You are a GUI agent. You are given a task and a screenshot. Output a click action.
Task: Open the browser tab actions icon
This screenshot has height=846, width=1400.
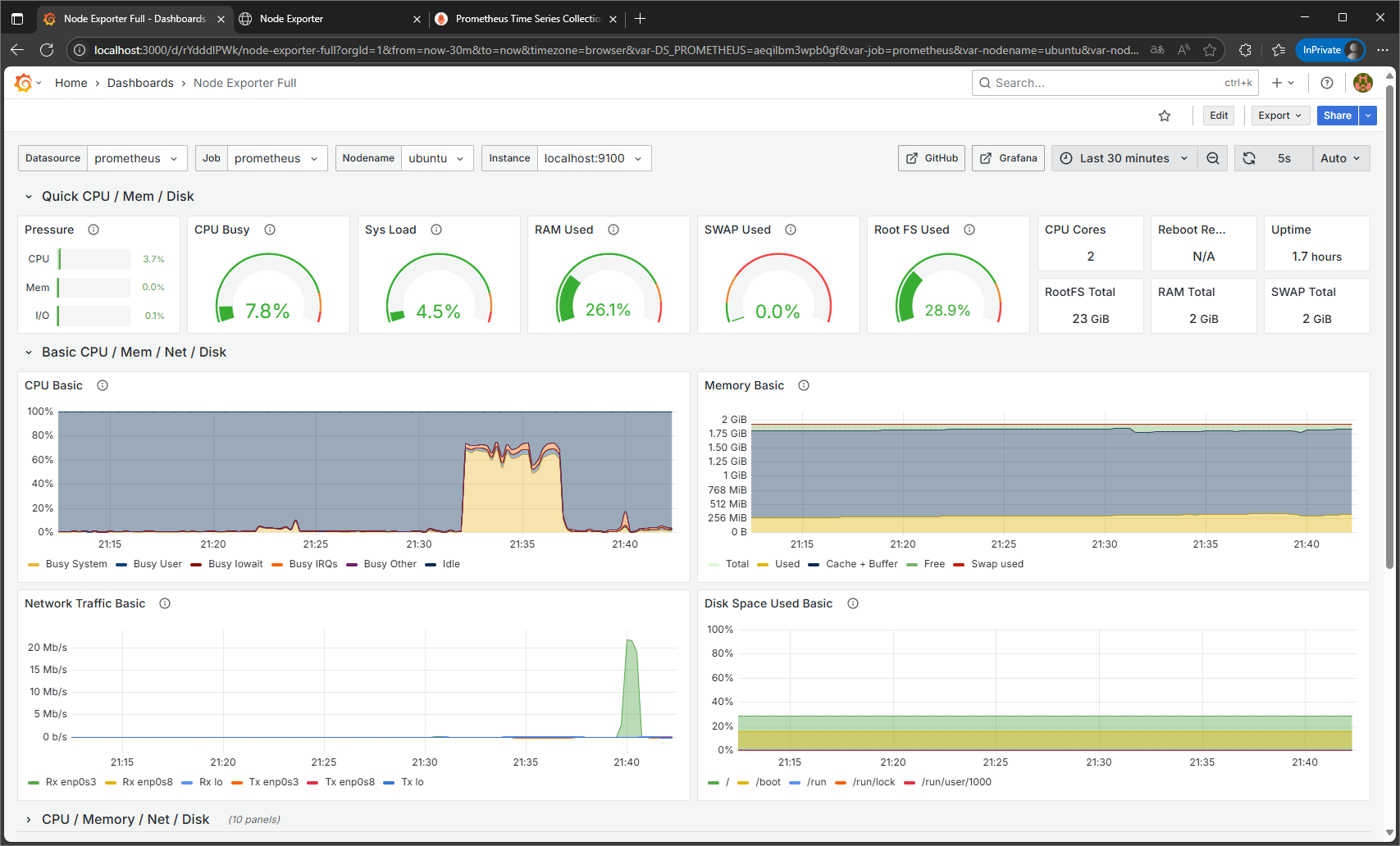17,18
